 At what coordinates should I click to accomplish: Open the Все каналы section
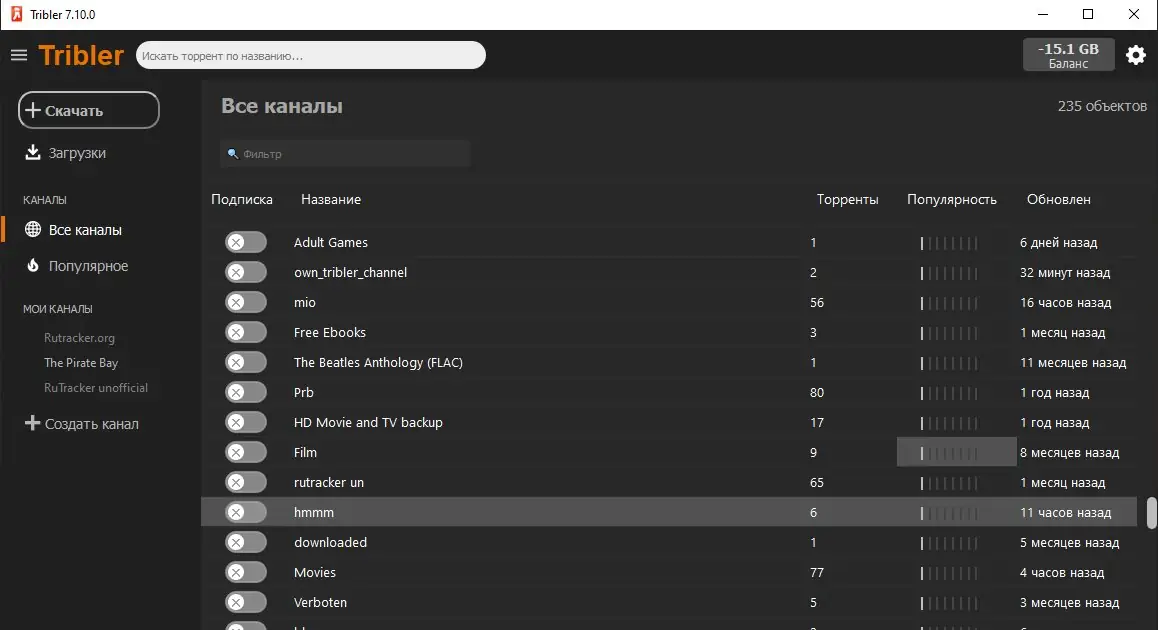85,230
